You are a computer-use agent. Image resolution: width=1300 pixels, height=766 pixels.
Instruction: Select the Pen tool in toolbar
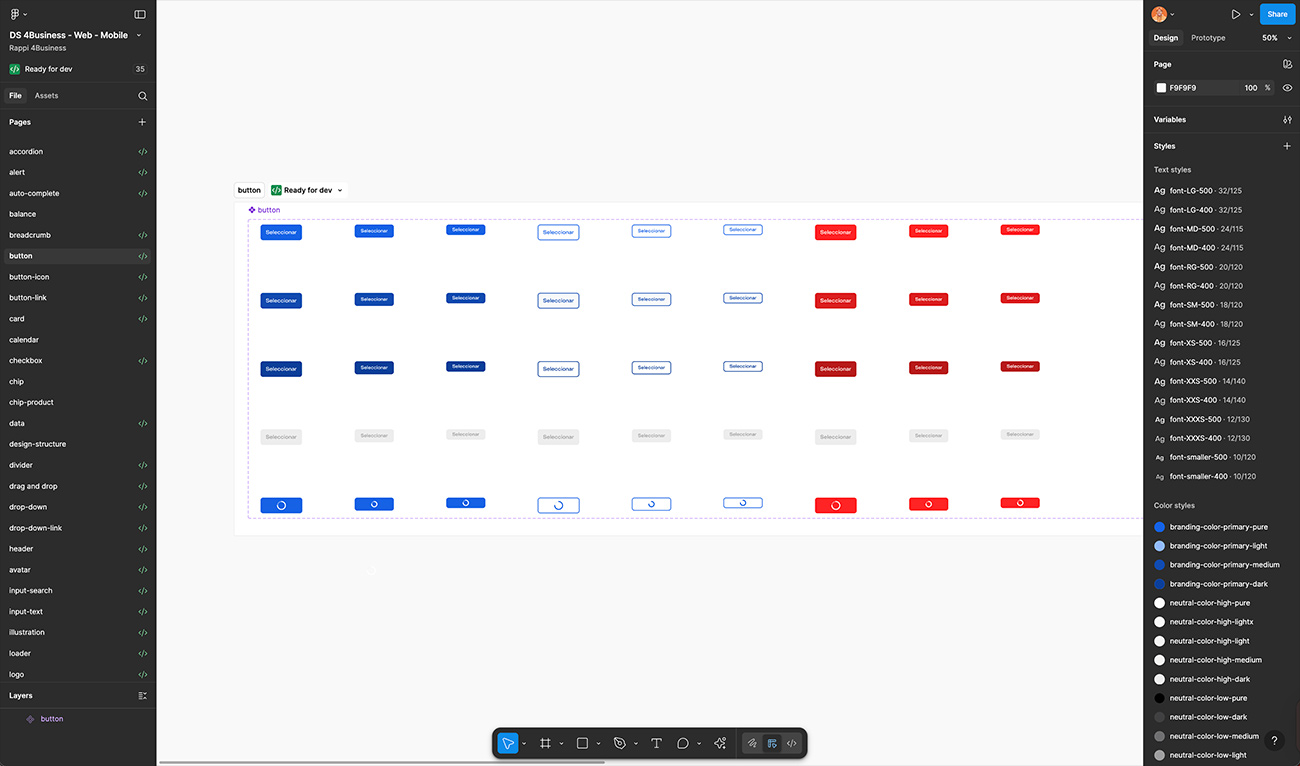coord(619,743)
